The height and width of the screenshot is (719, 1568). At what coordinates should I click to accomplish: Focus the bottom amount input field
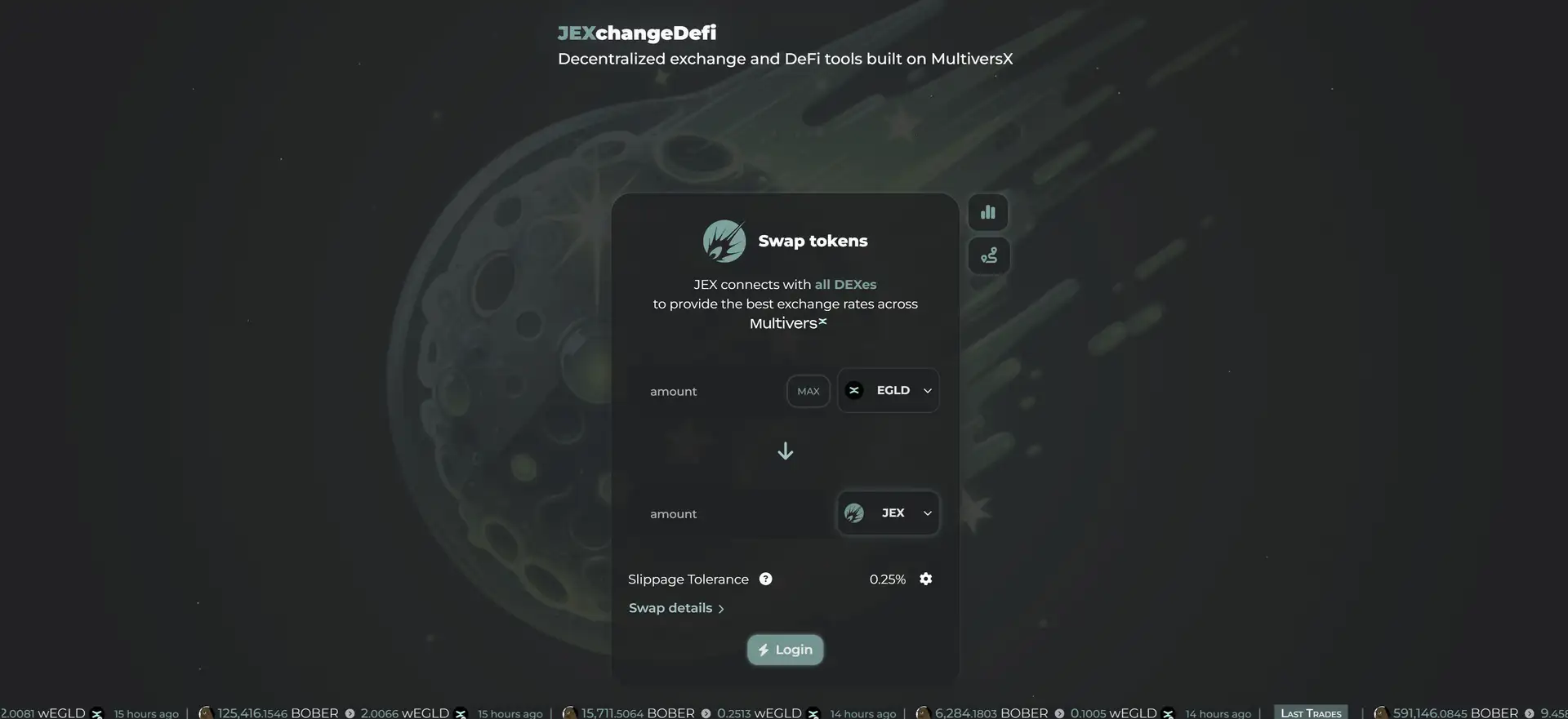733,513
